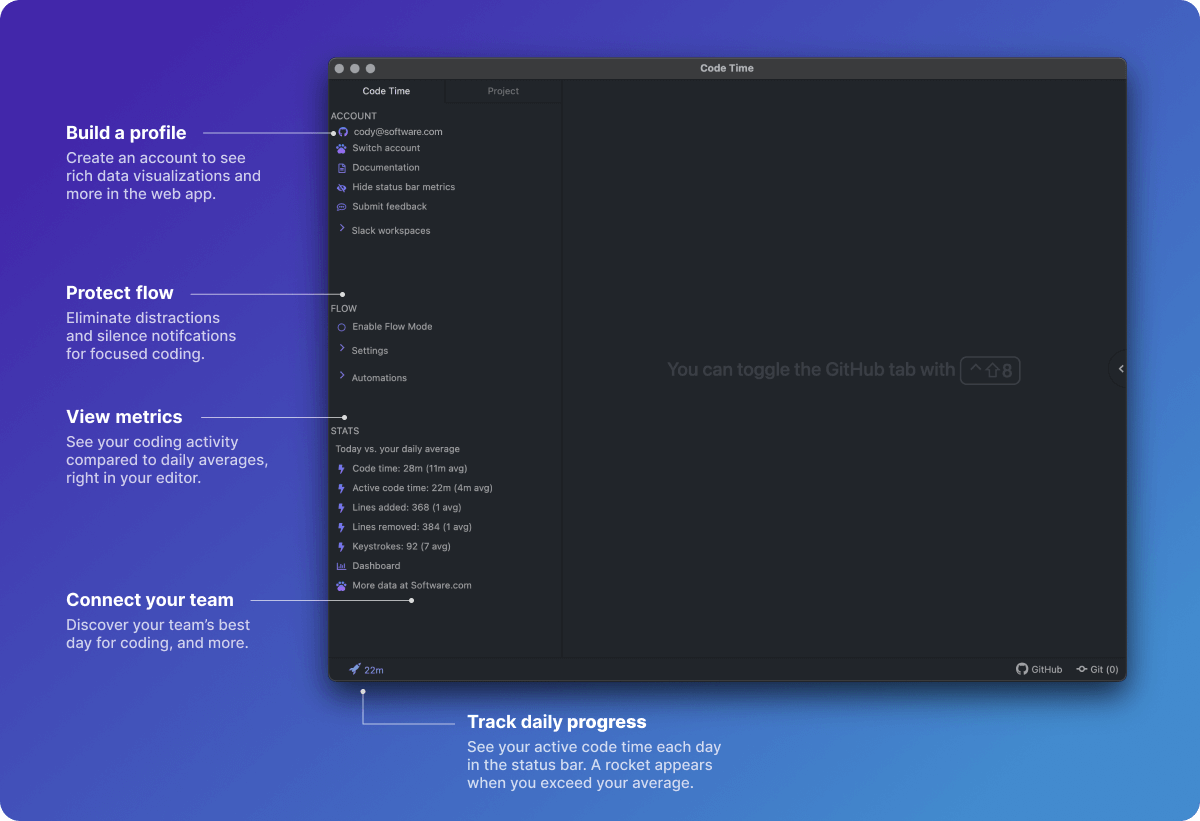Expand Slack workspaces chevron
This screenshot has height=821, width=1200.
342,229
